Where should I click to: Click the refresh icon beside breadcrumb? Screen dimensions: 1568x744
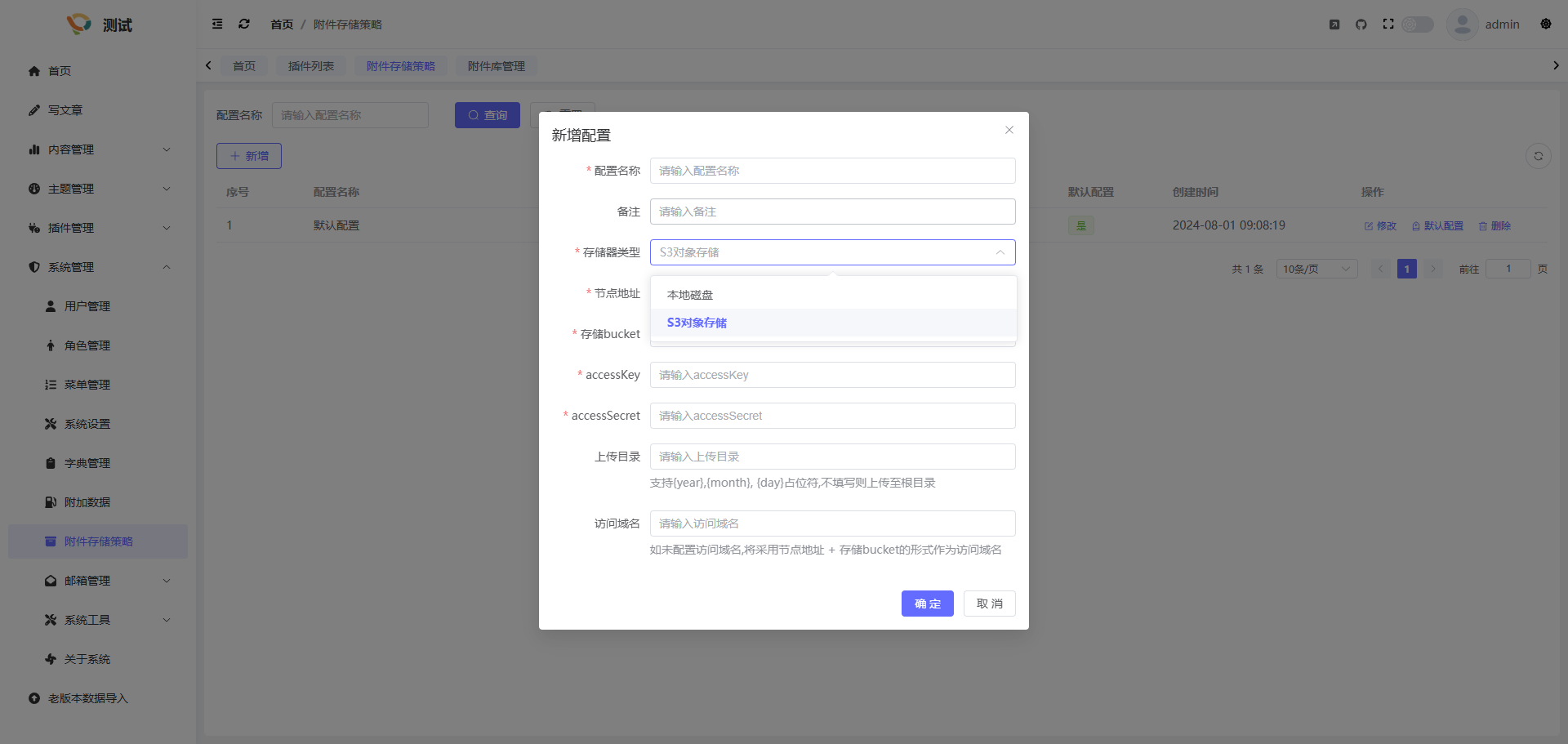(x=244, y=25)
